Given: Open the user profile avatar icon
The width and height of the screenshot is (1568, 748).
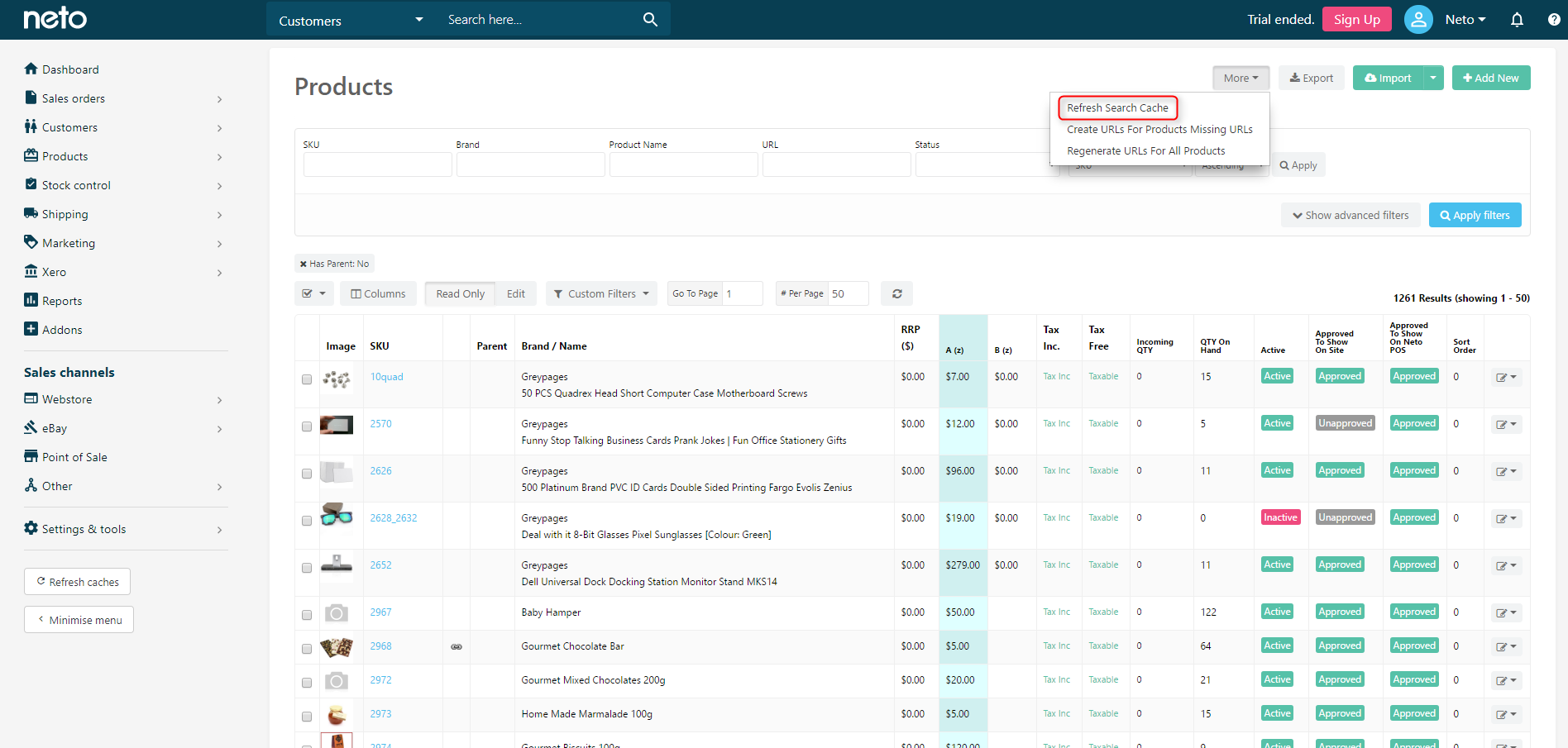Looking at the screenshot, I should 1417,20.
